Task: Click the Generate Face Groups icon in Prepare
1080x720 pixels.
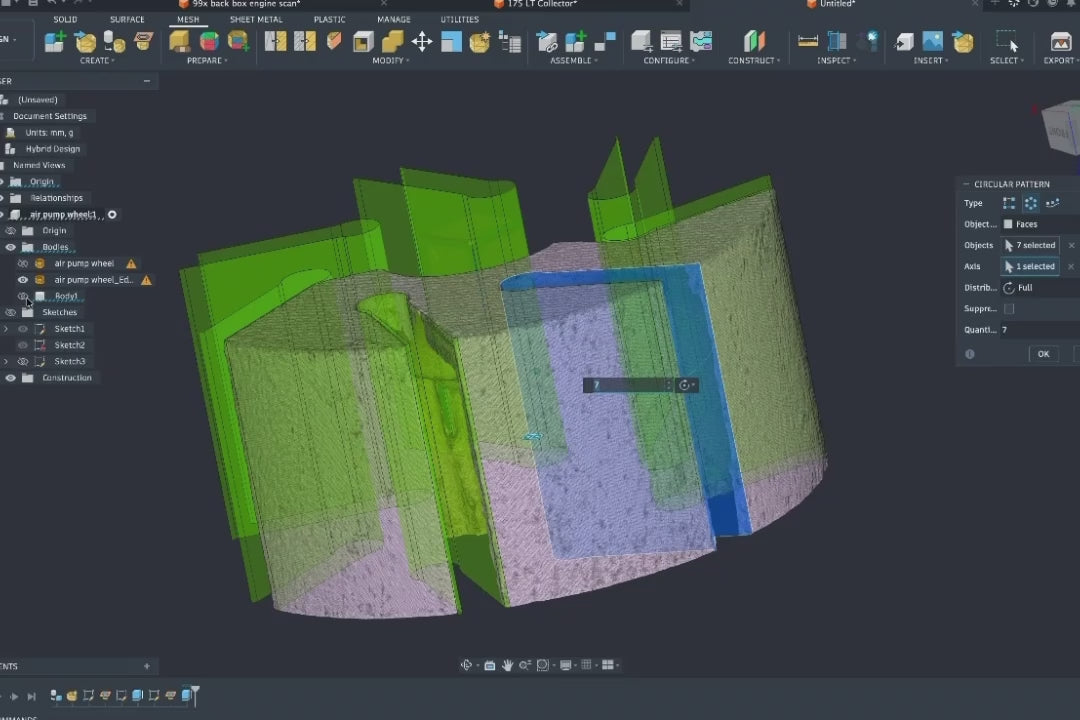Action: 209,42
